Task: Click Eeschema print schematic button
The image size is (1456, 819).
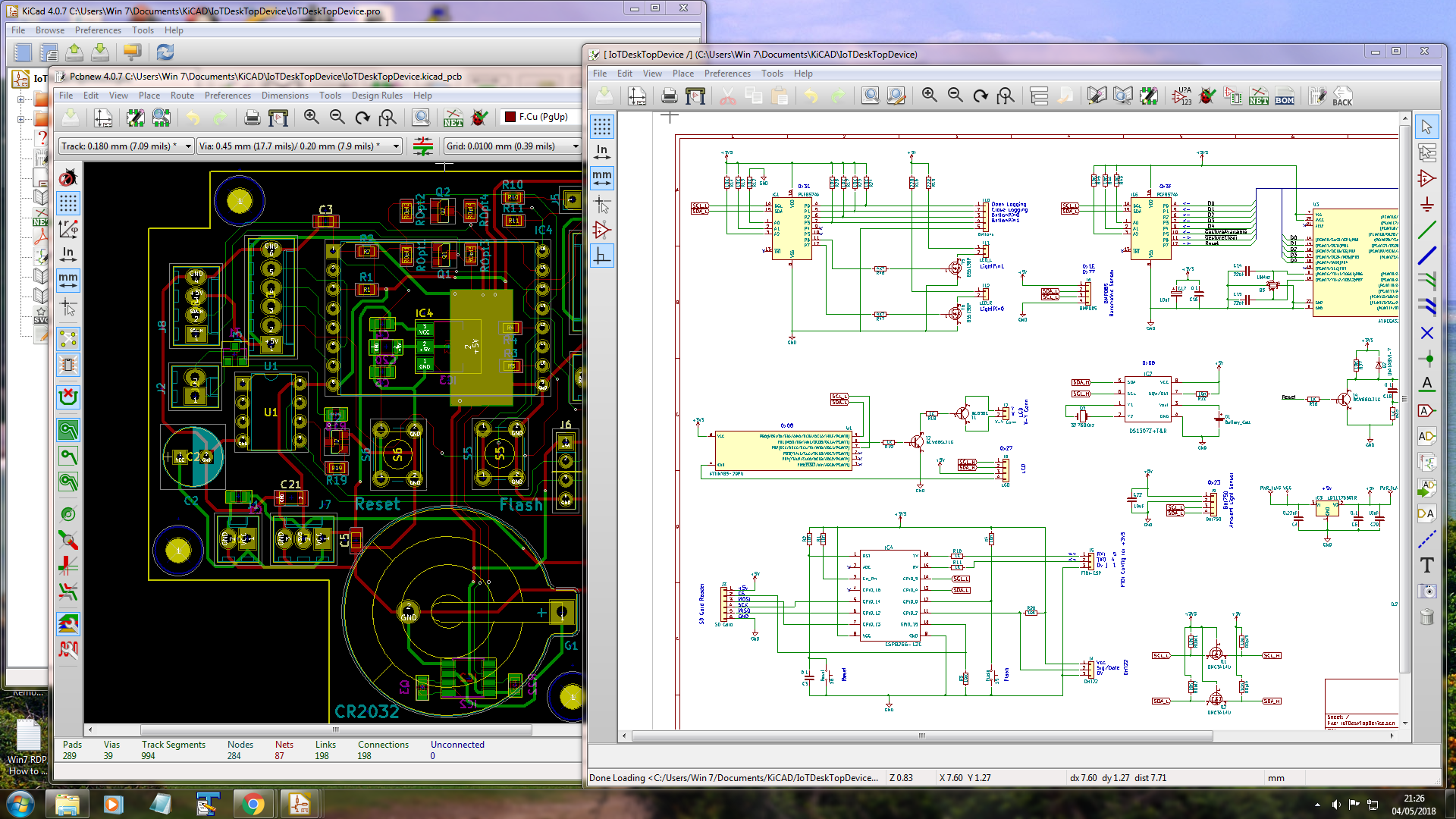Action: tap(669, 96)
